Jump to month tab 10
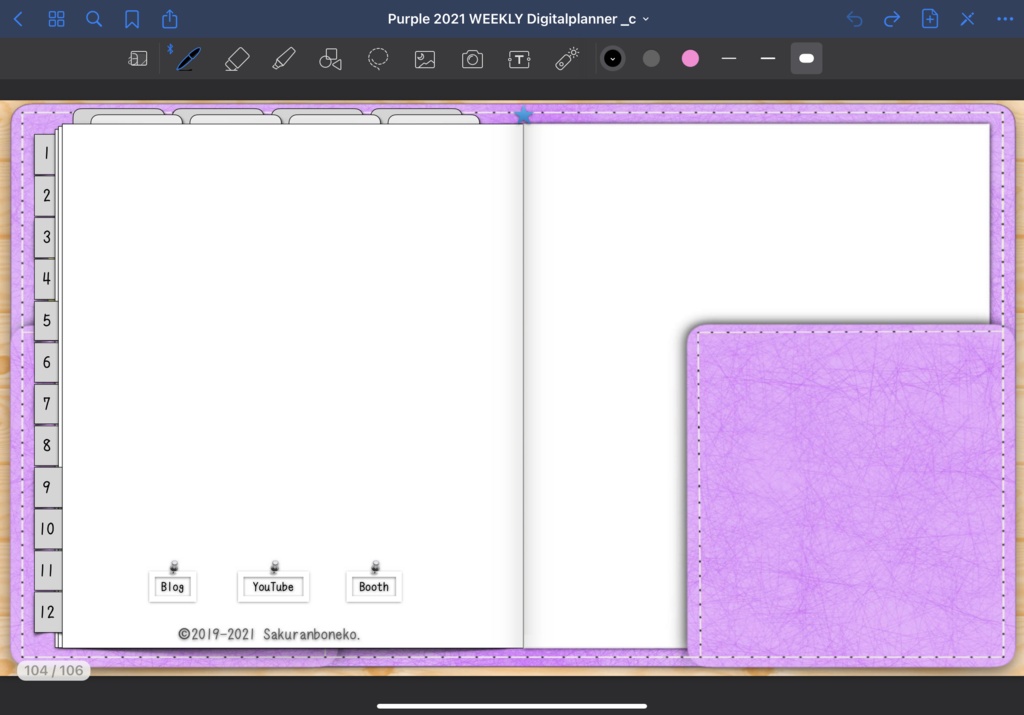This screenshot has height=715, width=1024. pyautogui.click(x=48, y=529)
